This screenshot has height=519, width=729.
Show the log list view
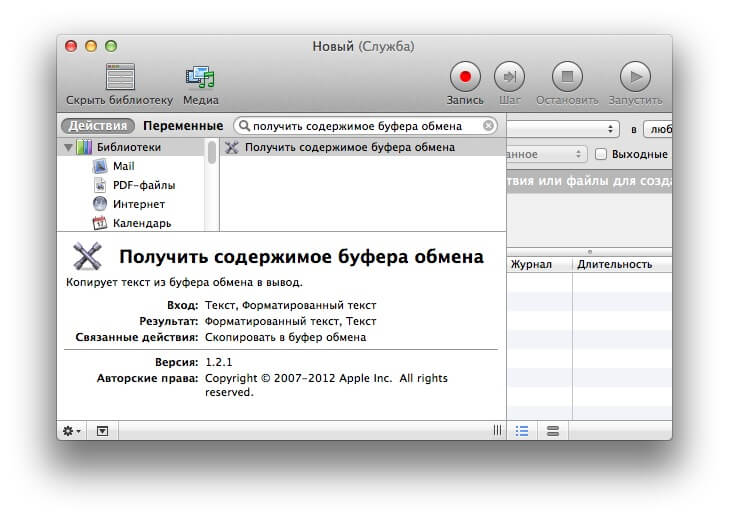(522, 431)
